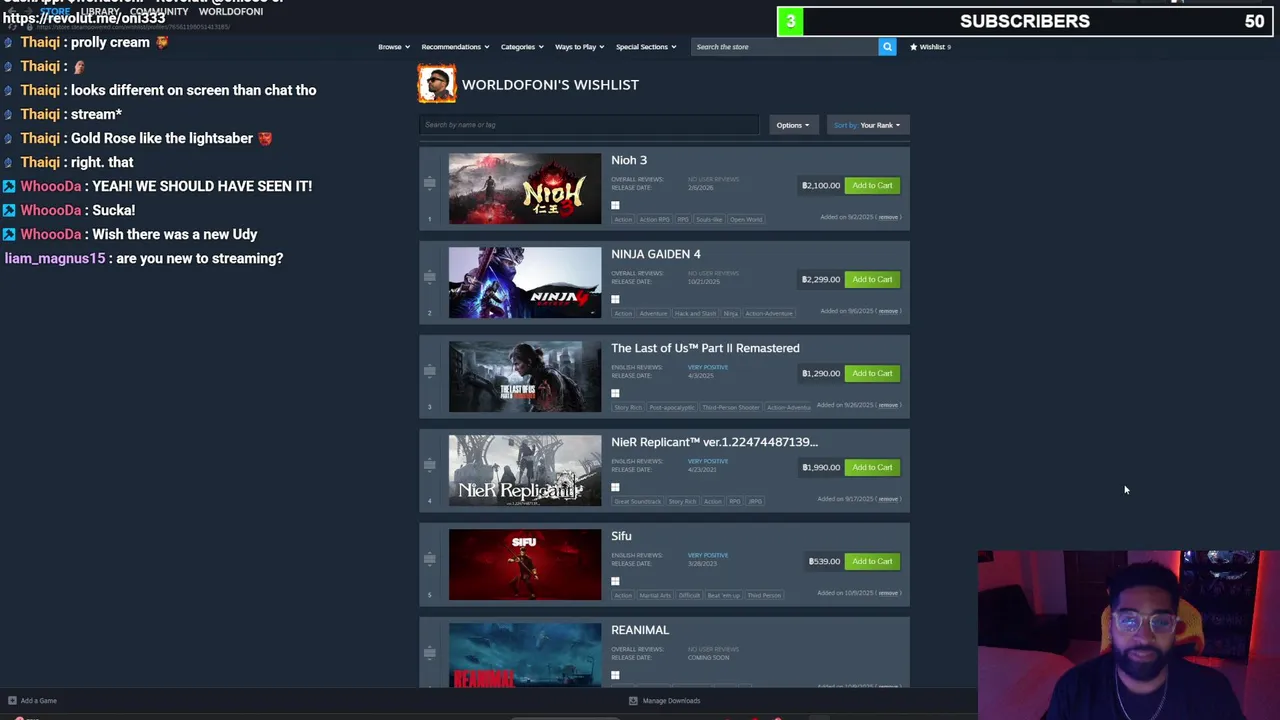Click the Windows platform icon on NieR Replicant
Screen dimensions: 1280x720
[615, 487]
